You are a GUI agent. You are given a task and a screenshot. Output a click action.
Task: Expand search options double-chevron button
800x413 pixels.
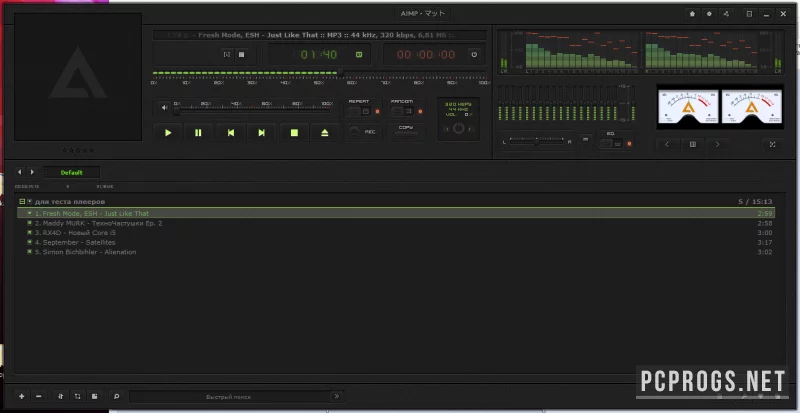point(336,396)
